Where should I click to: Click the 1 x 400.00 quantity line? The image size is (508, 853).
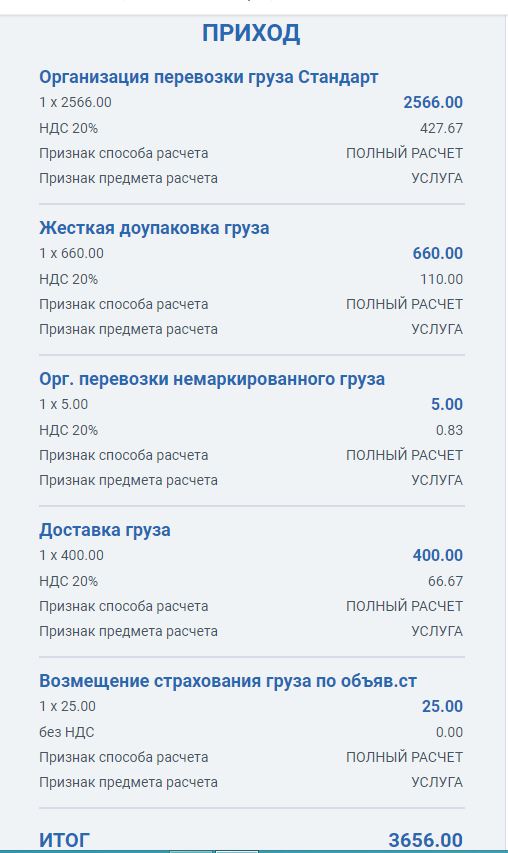pyautogui.click(x=71, y=555)
